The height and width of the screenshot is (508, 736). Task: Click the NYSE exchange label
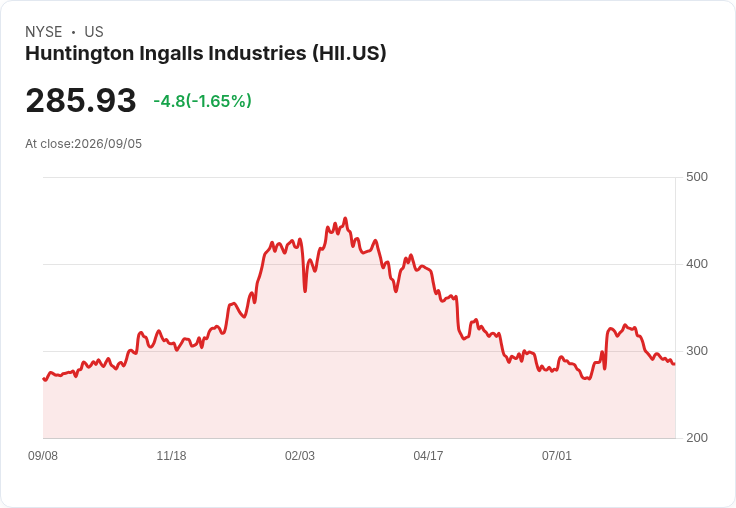pos(44,32)
